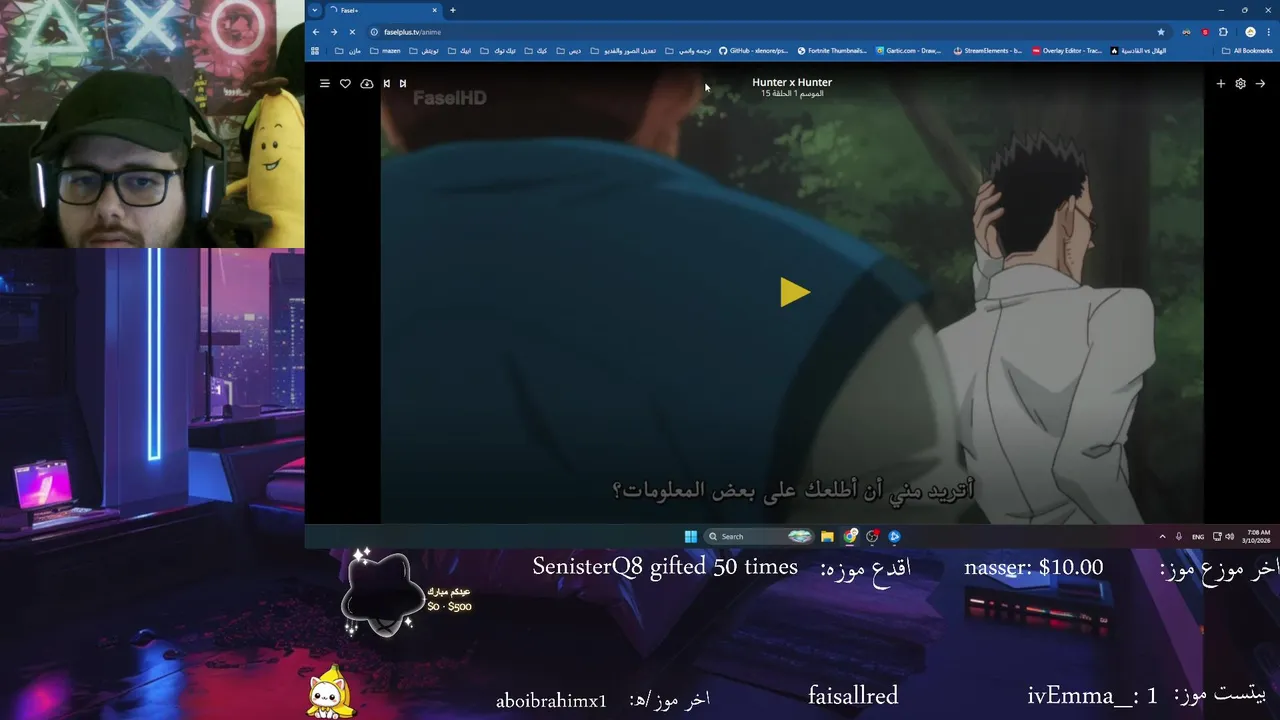Screen dimensions: 1280x720
Task: Navigate forward in browser
Action: tap(334, 32)
